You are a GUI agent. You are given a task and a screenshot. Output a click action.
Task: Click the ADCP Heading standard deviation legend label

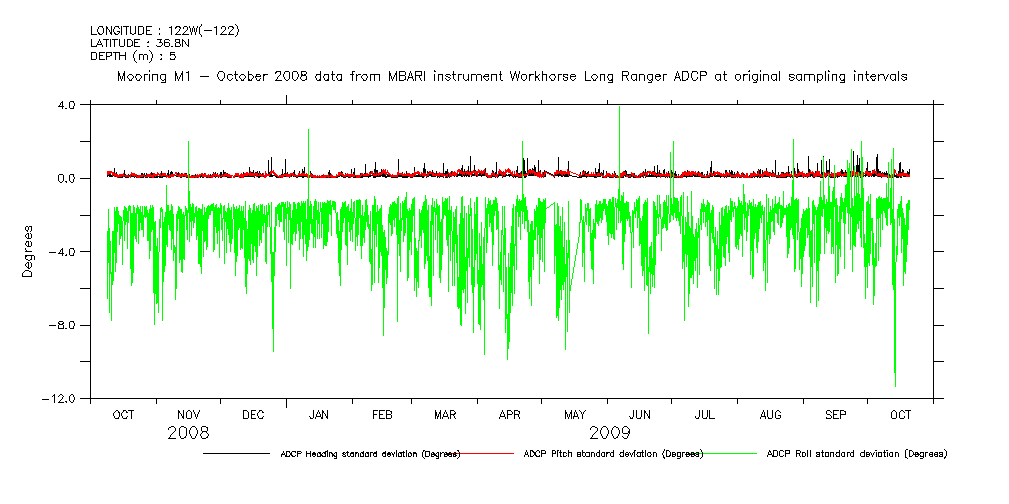pos(369,454)
